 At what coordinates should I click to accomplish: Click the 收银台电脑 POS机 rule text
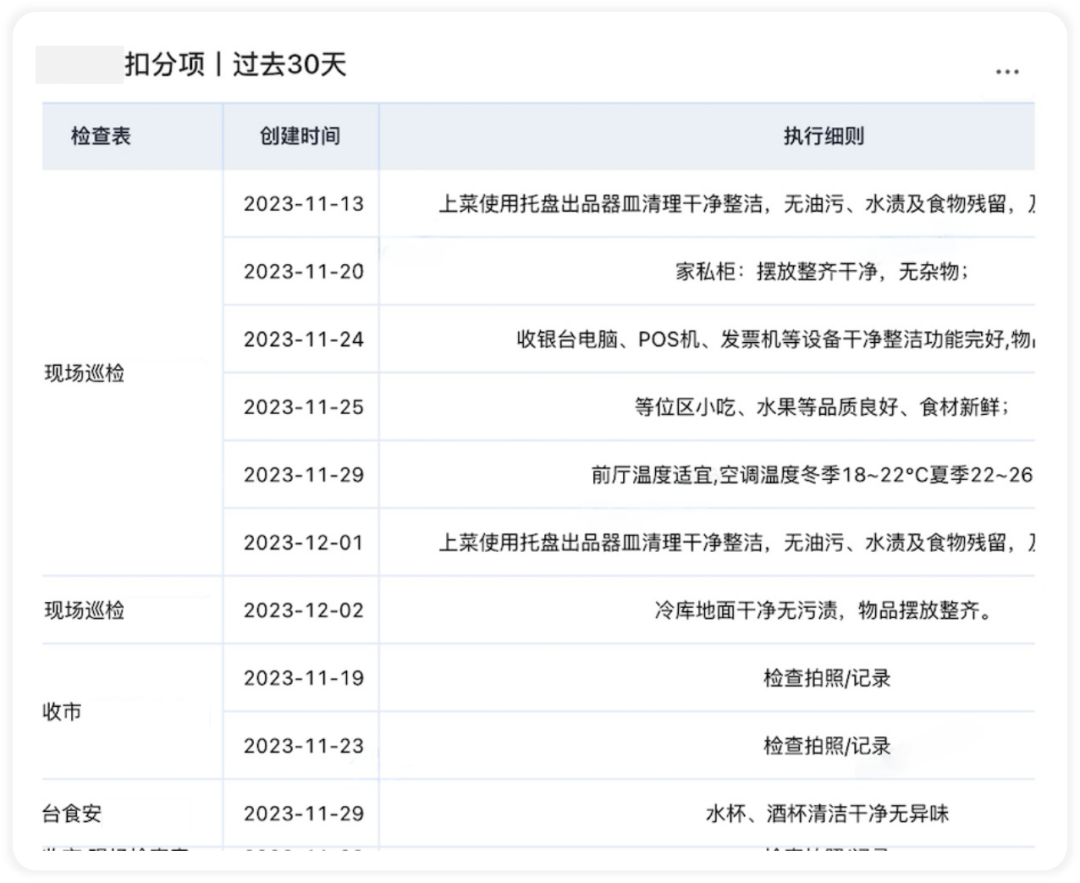point(776,340)
